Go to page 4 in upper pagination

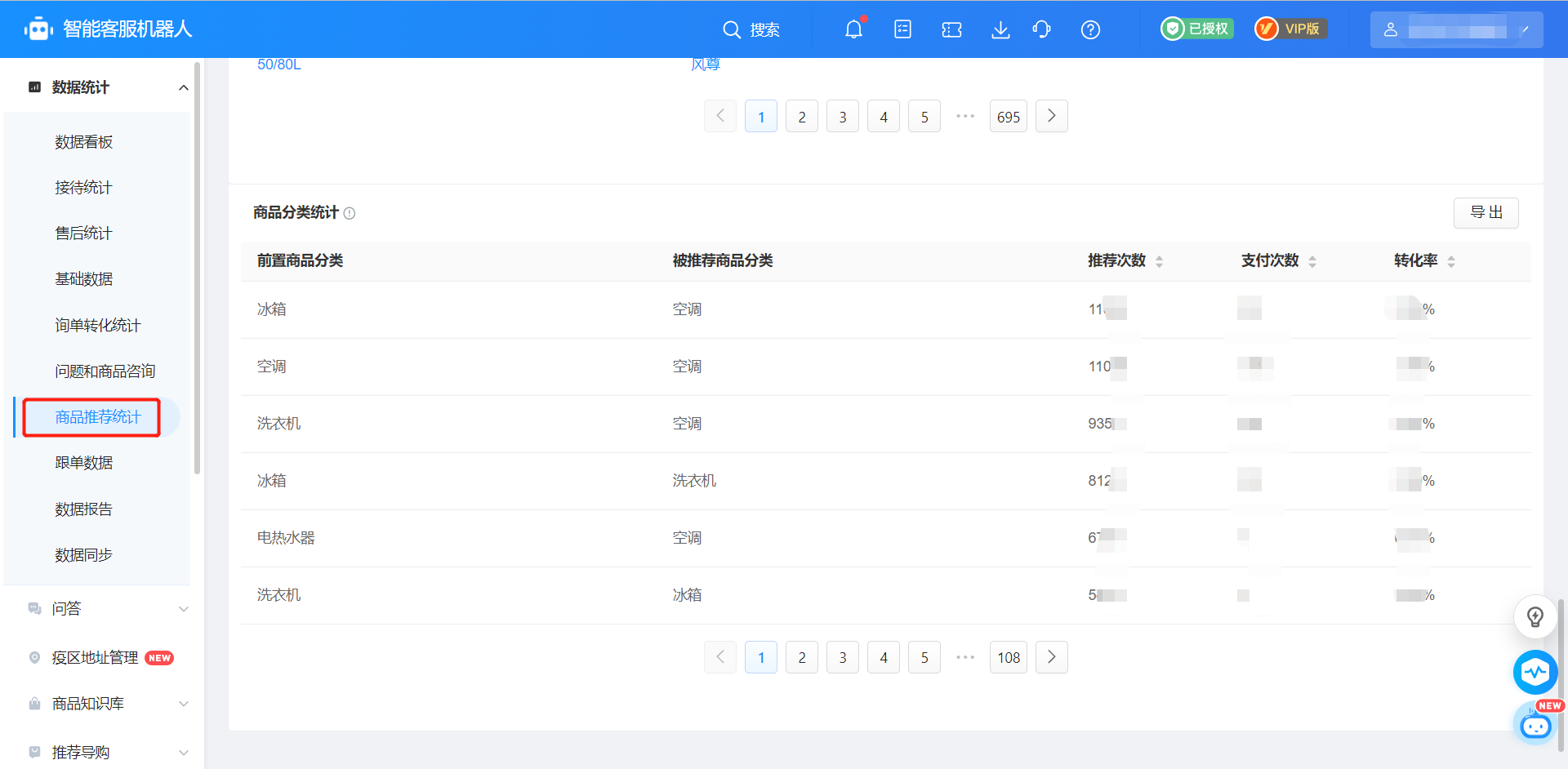[x=884, y=117]
